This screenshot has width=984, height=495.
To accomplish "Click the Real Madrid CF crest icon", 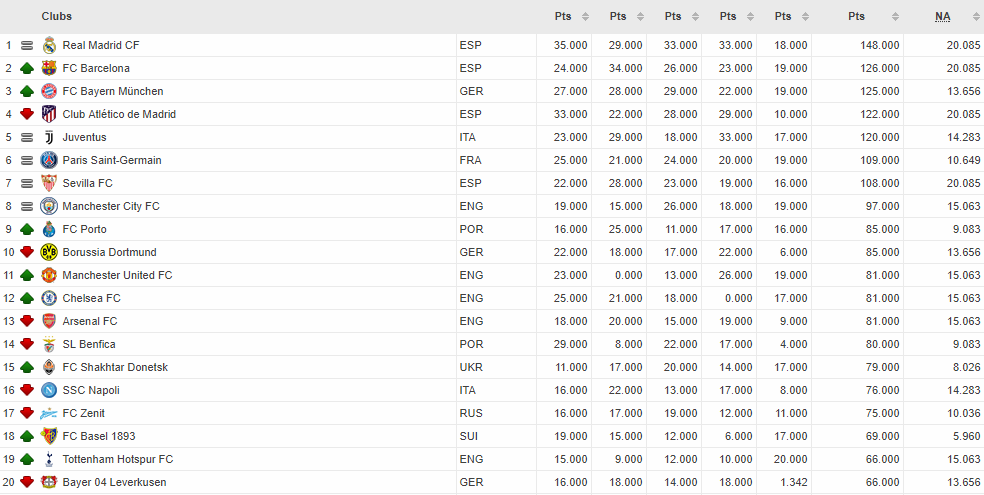I will pyautogui.click(x=49, y=45).
